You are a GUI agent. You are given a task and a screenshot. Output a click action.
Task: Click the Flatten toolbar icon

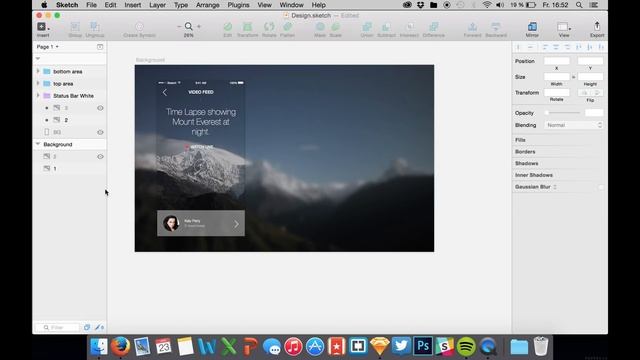coord(287,27)
